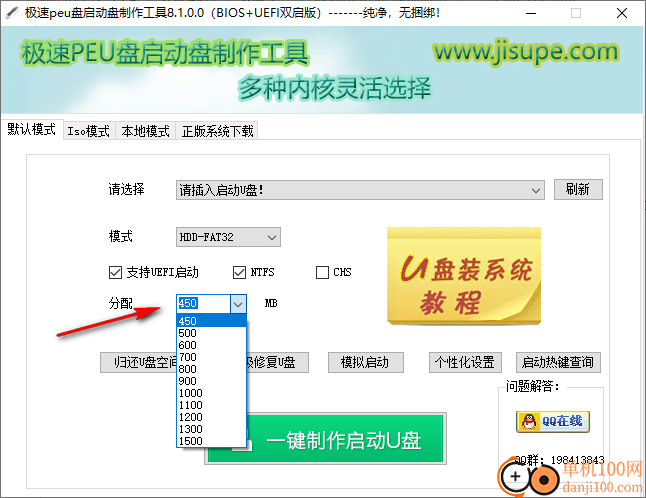Collapse the 分配 size dropdown arrow
646x498 pixels.
[238, 304]
